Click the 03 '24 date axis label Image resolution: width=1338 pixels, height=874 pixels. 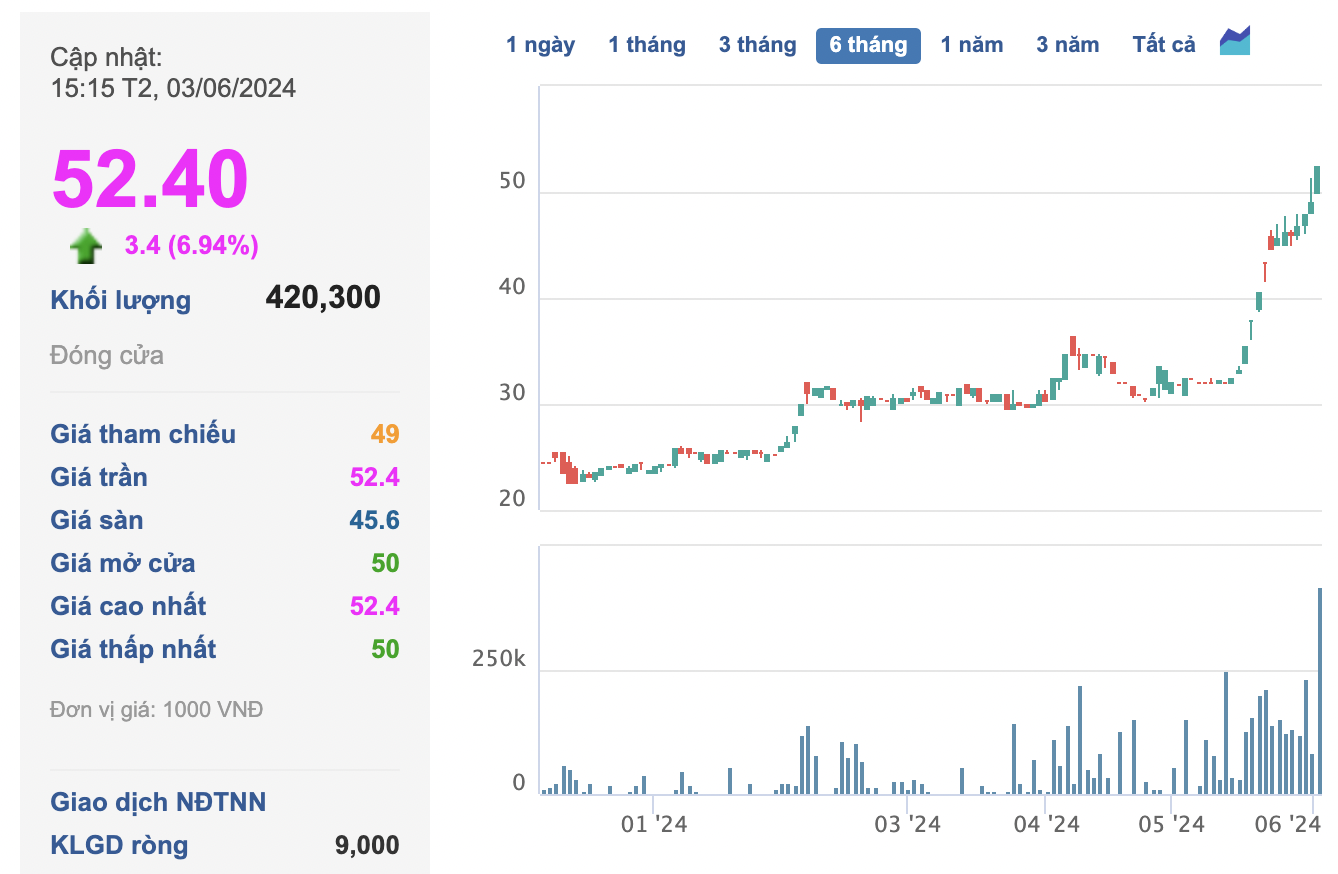click(908, 825)
